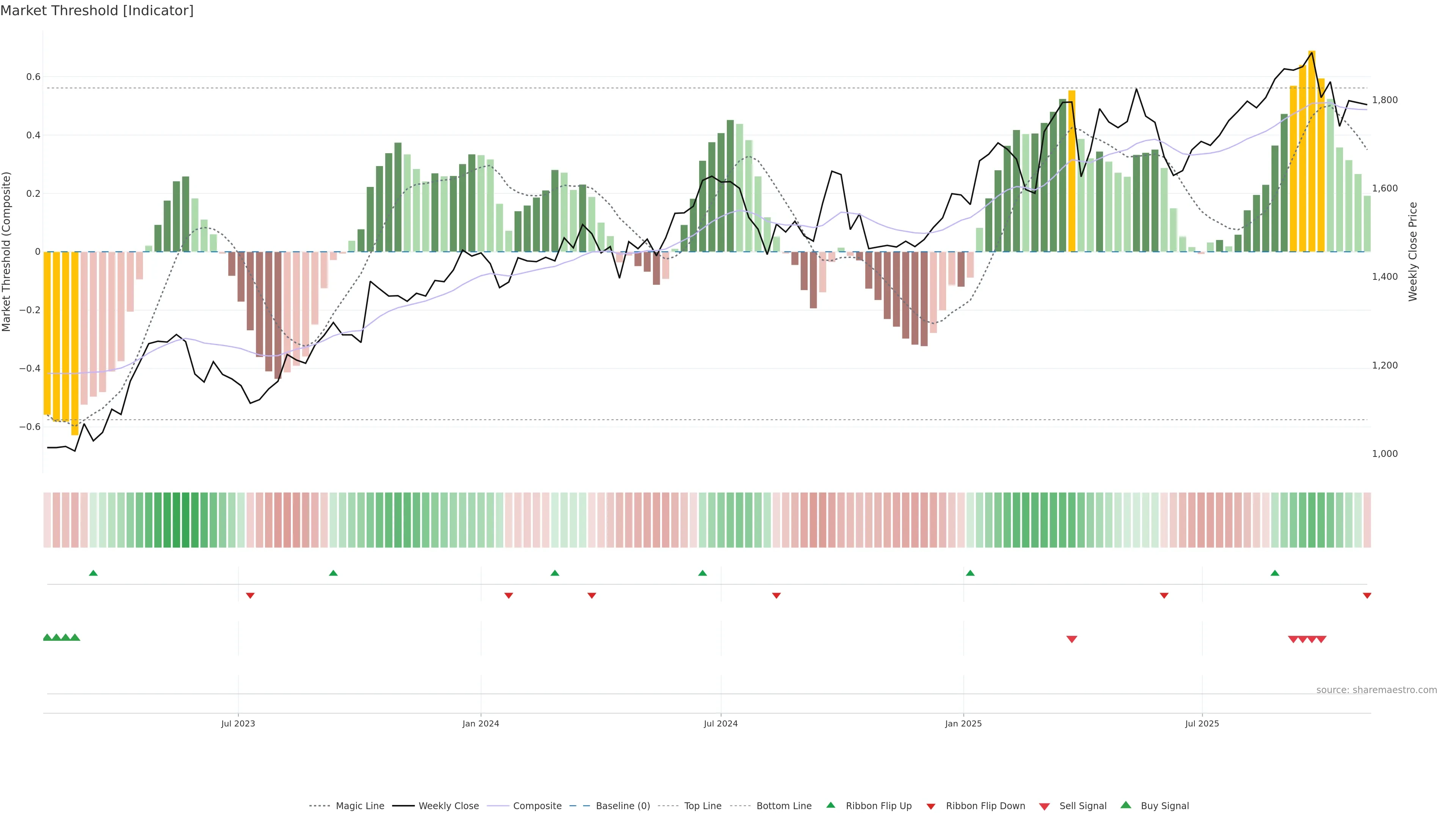This screenshot has width=1456, height=819.
Task: Click green flip-up marker just before Jul 2024
Action: (x=703, y=573)
